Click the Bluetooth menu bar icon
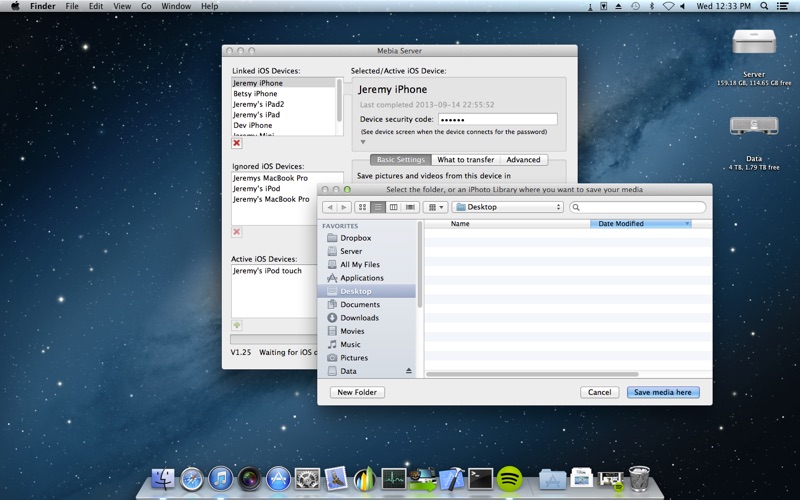 pyautogui.click(x=652, y=6)
